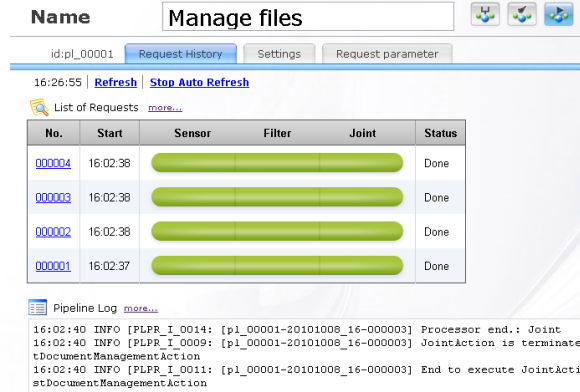
Task: Click Stop Auto Refresh link
Action: click(199, 82)
